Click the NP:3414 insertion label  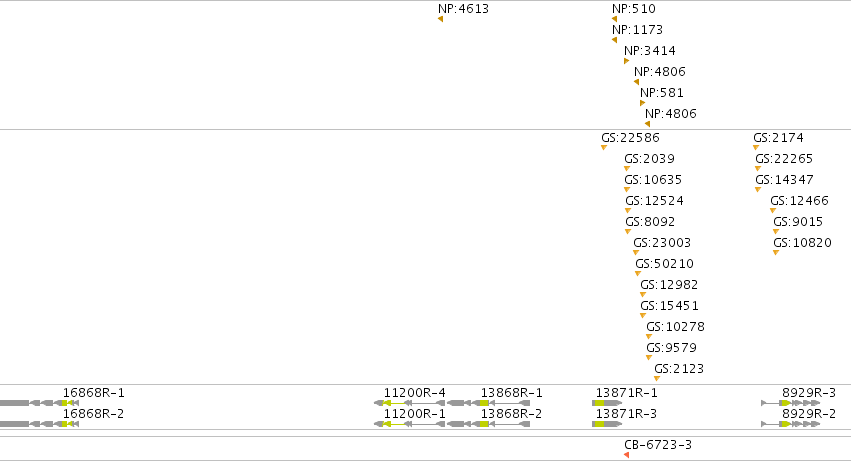pyautogui.click(x=650, y=50)
